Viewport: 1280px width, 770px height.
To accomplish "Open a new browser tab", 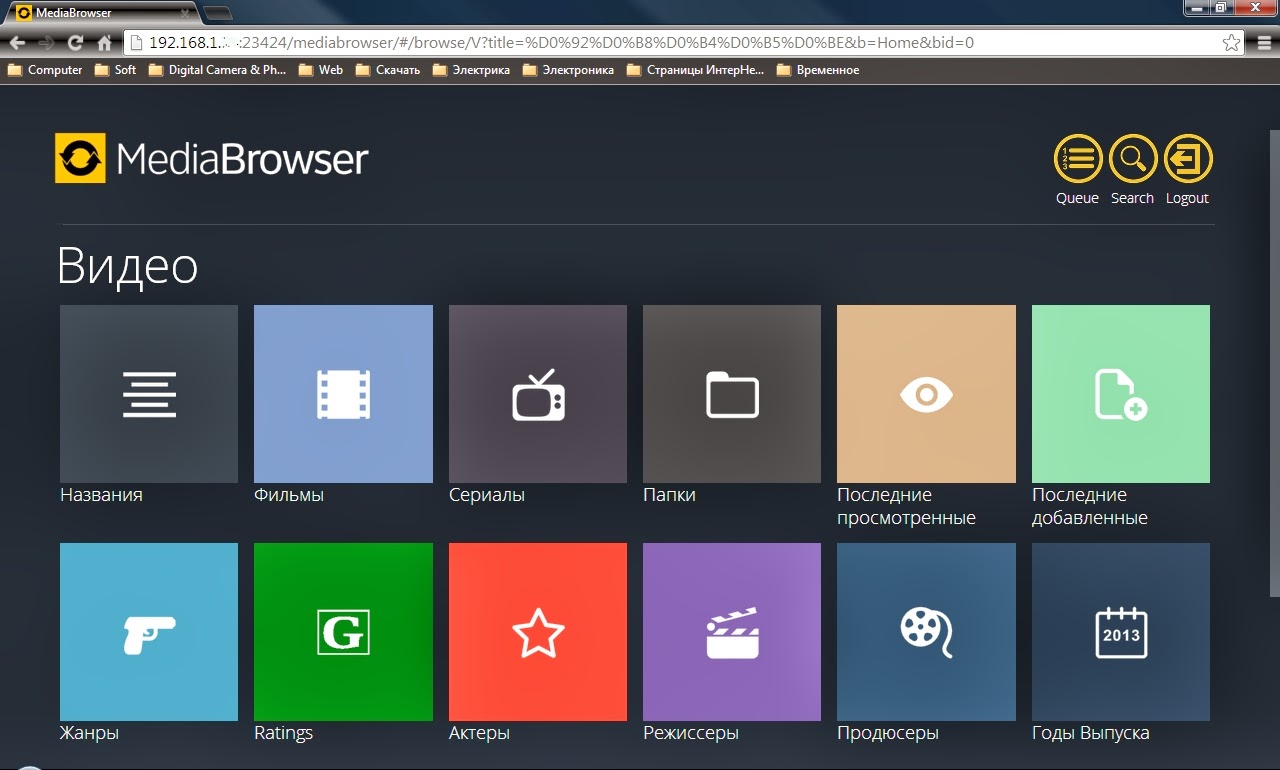I will tap(218, 14).
